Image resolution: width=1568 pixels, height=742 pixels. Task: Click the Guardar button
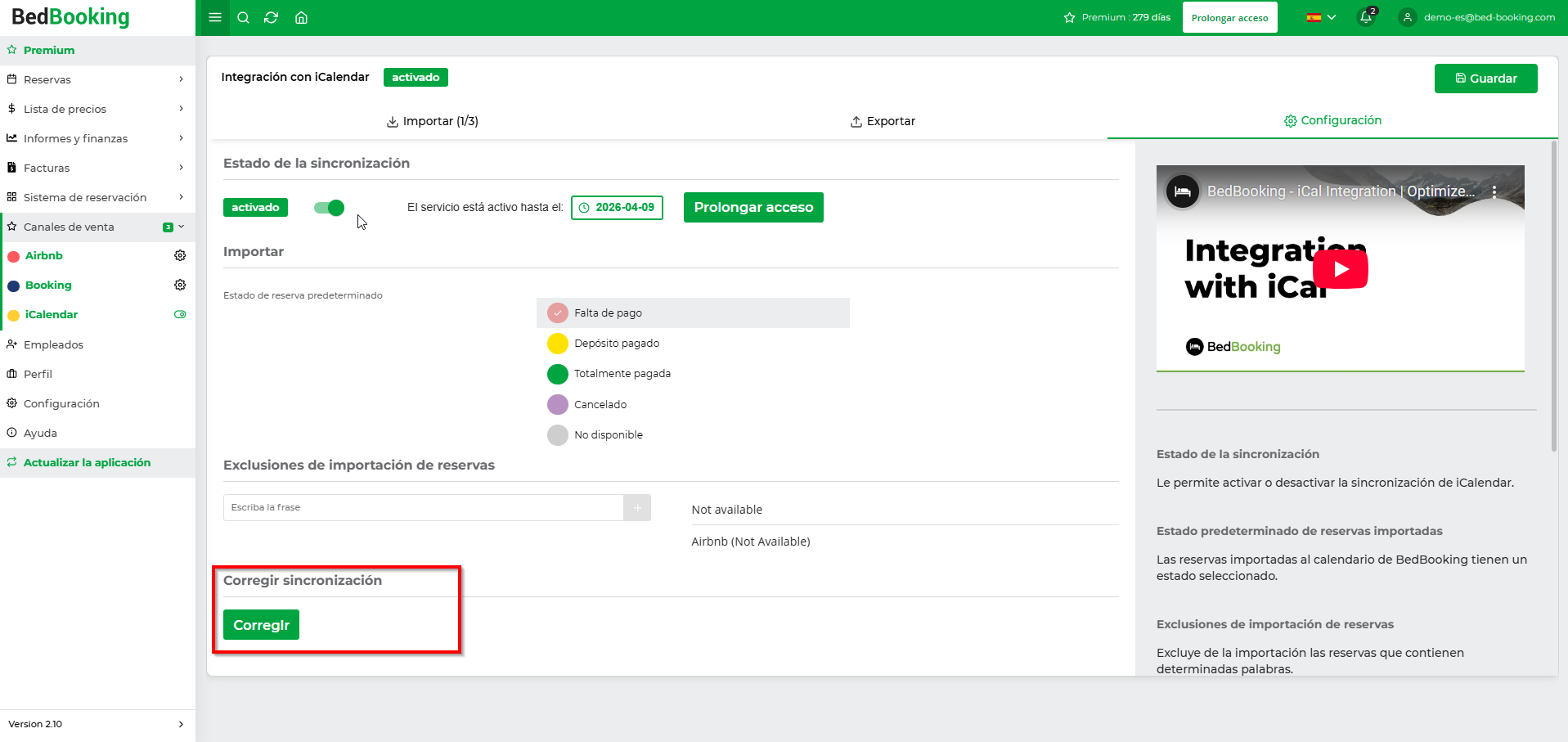1485,79
